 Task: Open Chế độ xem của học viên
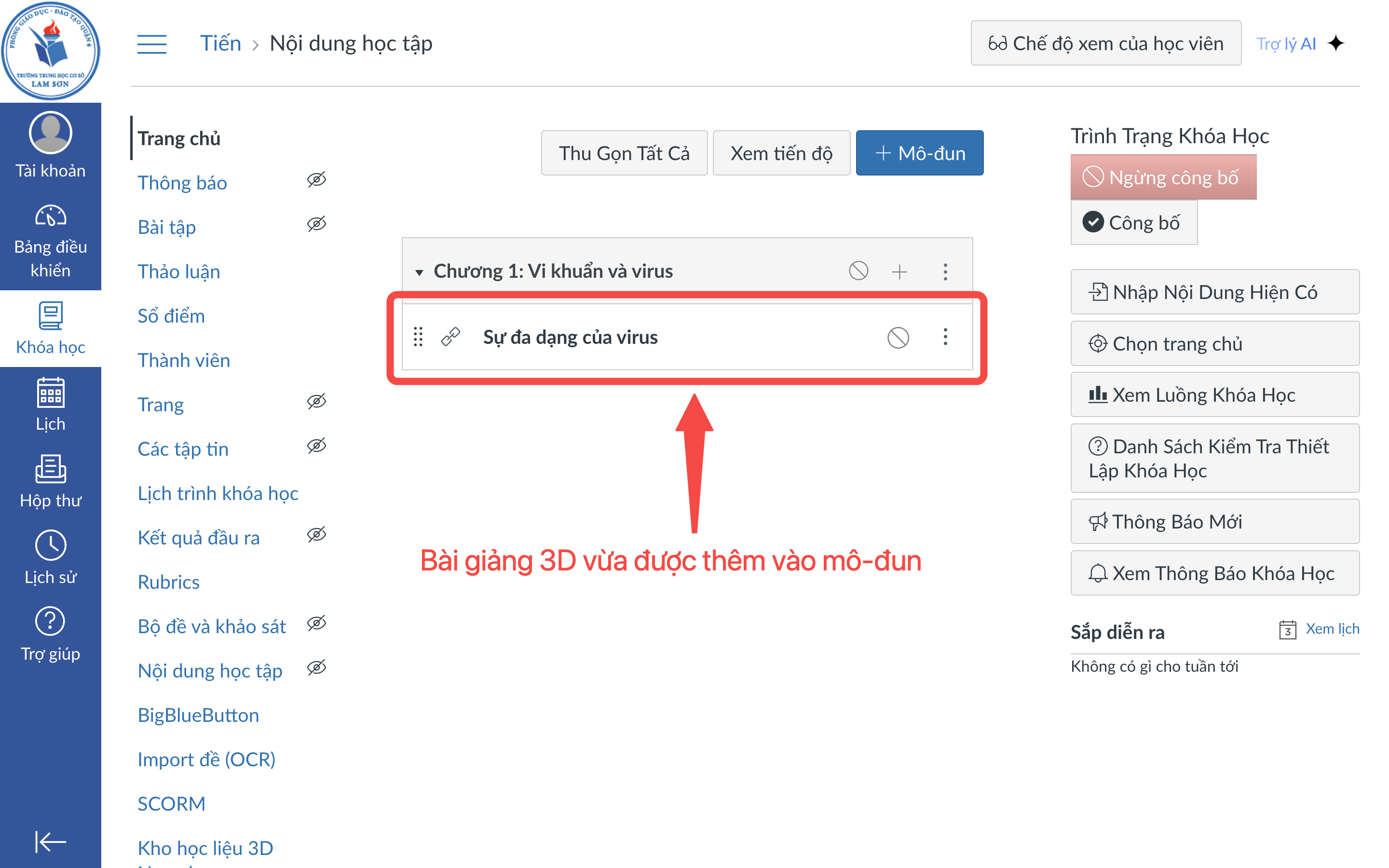[x=1105, y=43]
